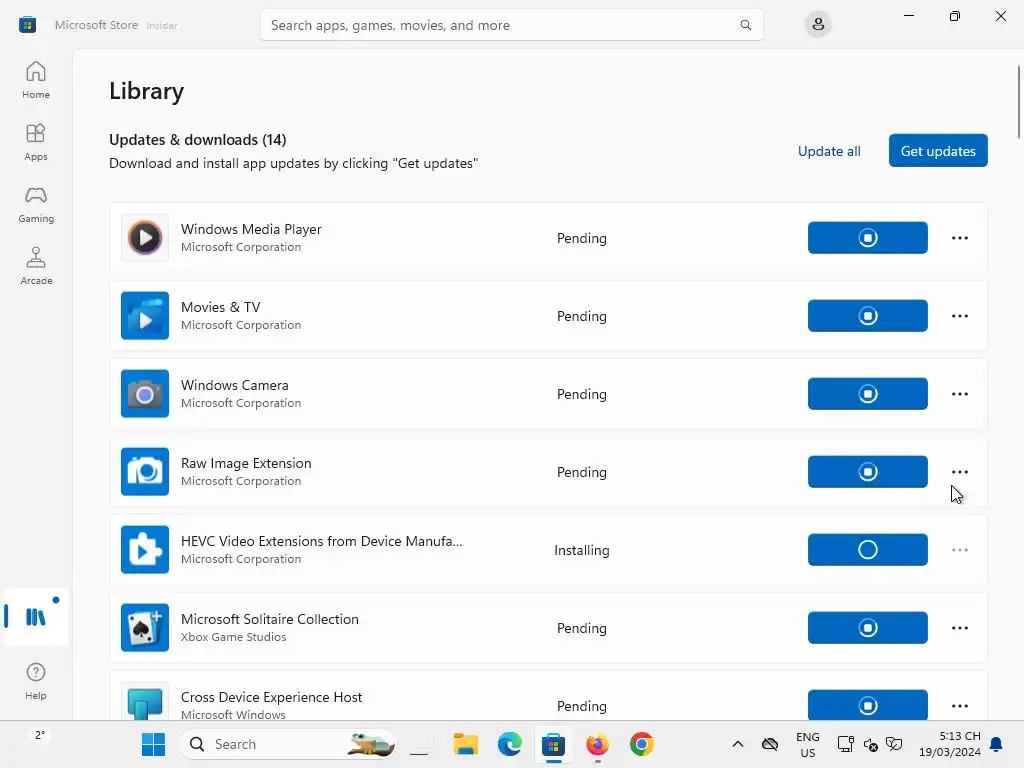Open more options for HEVC Video Extensions

[x=959, y=550]
